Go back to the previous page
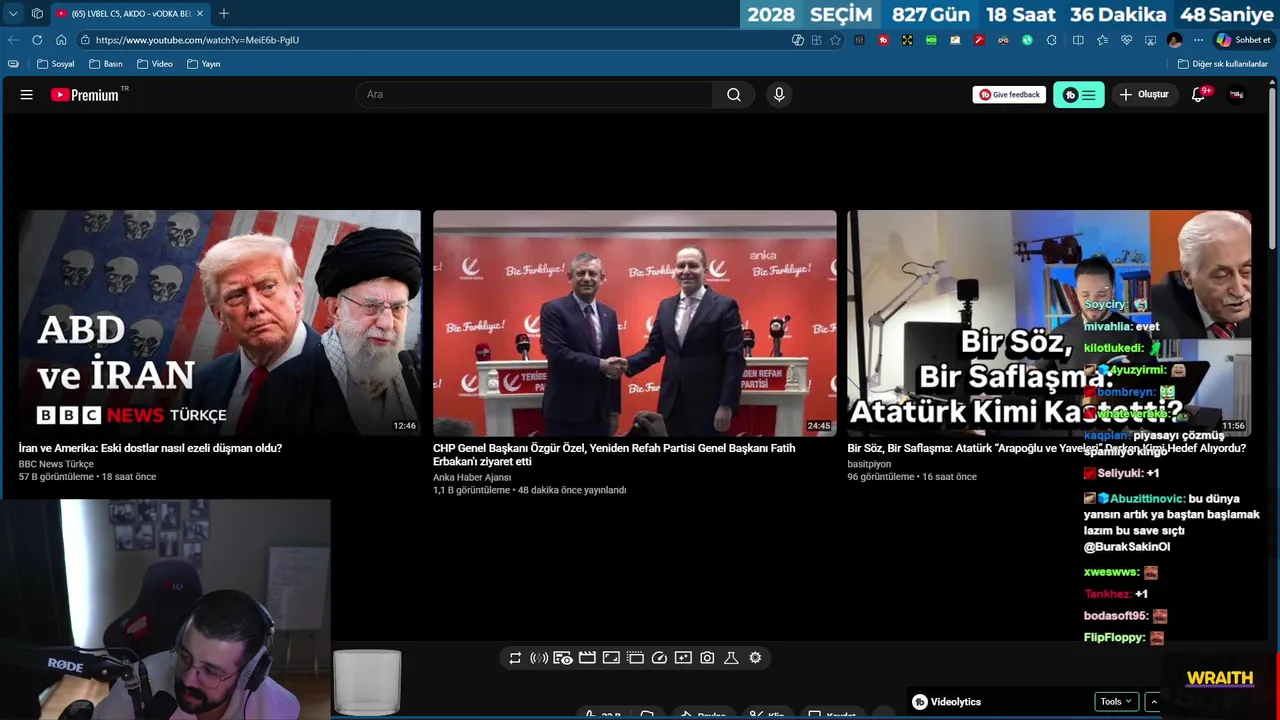The height and width of the screenshot is (720, 1280). (13, 40)
